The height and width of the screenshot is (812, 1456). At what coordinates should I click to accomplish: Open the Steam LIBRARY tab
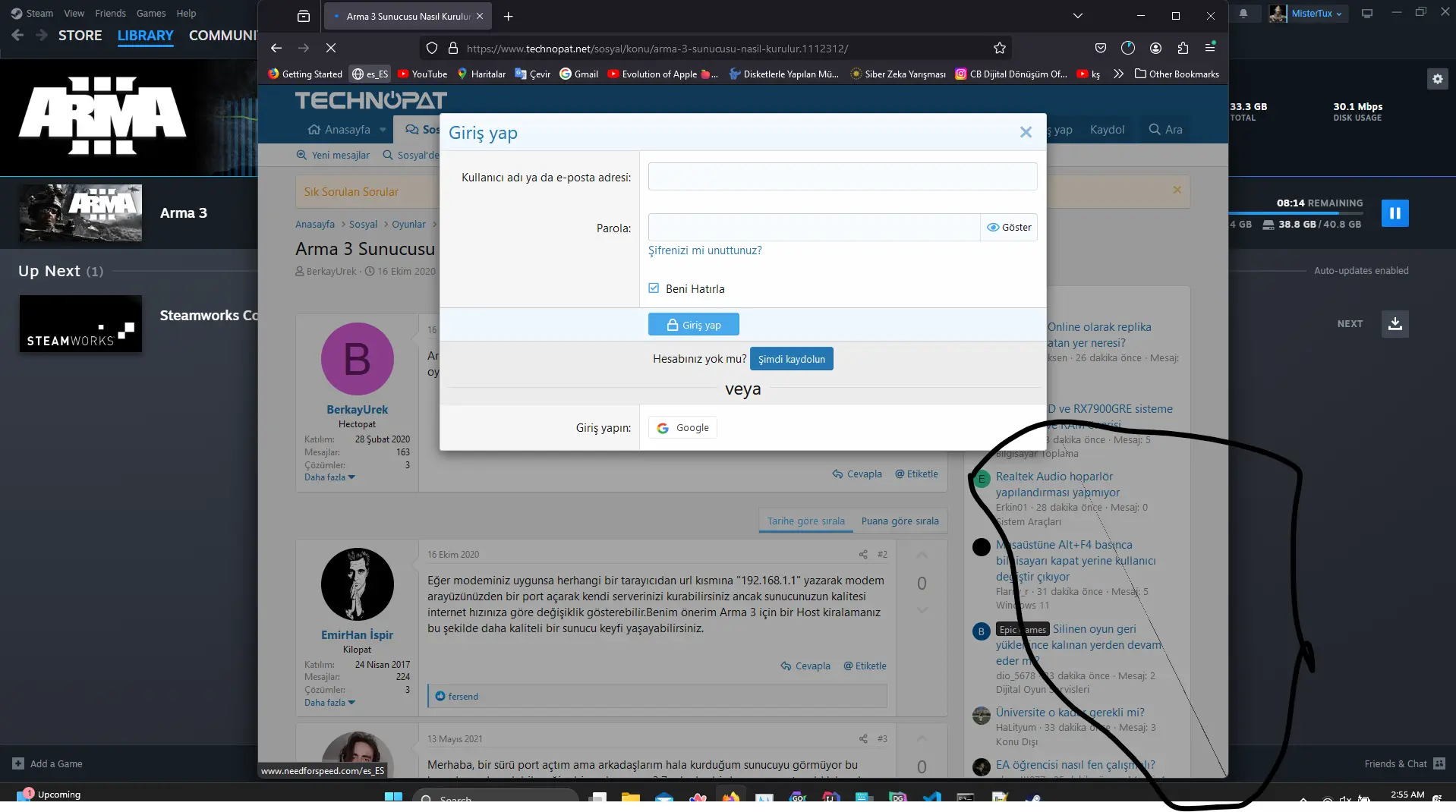145,36
